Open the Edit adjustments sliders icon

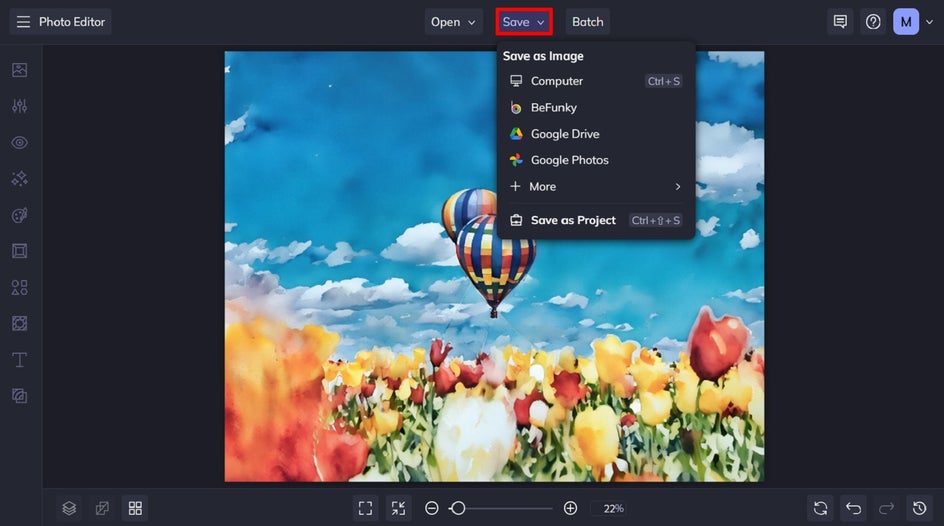coord(19,106)
